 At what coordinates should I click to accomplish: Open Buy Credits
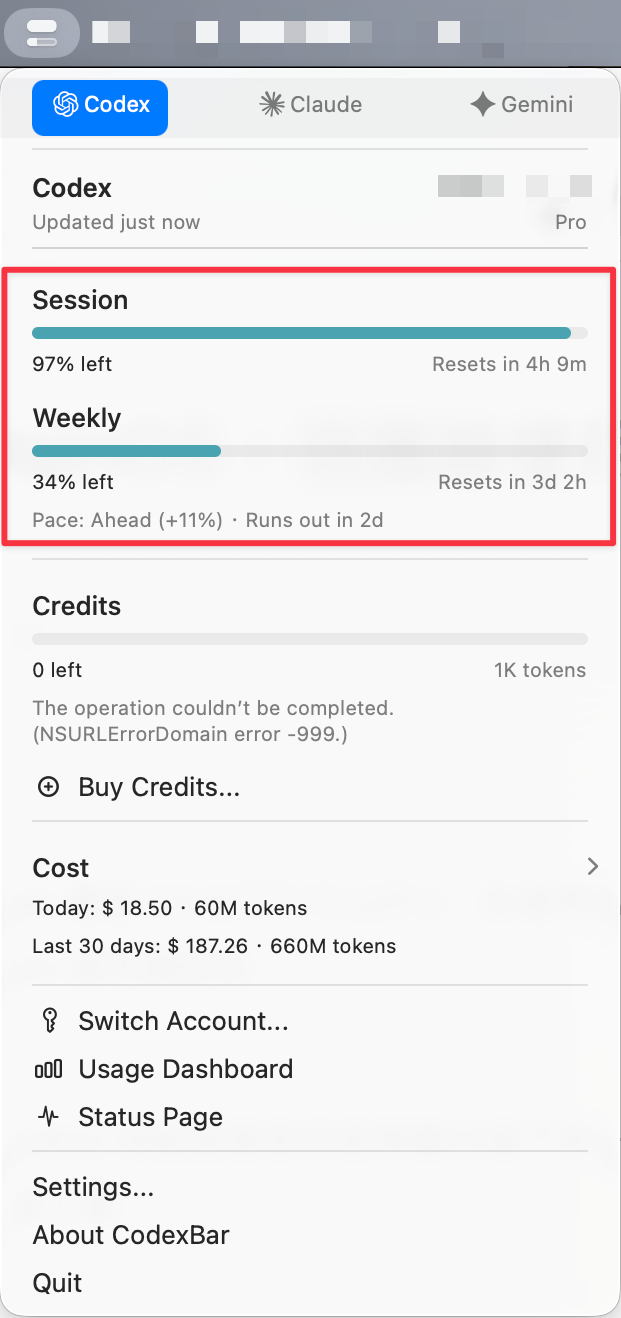pos(158,787)
